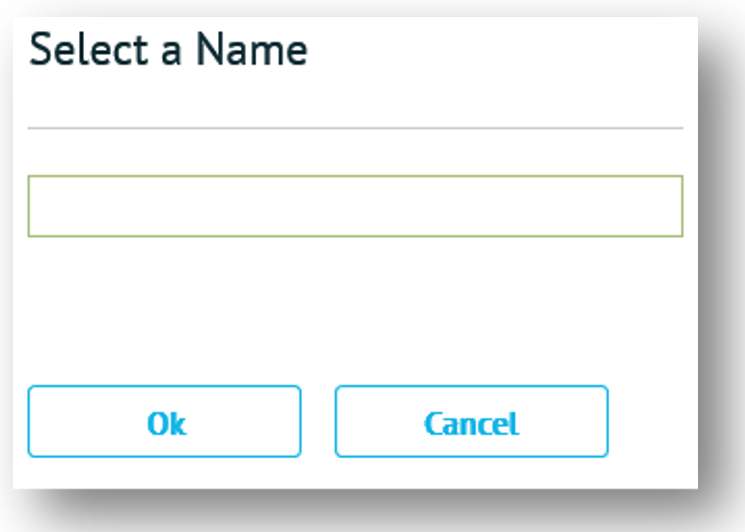Click the Ok button
The image size is (745, 532).
click(164, 422)
